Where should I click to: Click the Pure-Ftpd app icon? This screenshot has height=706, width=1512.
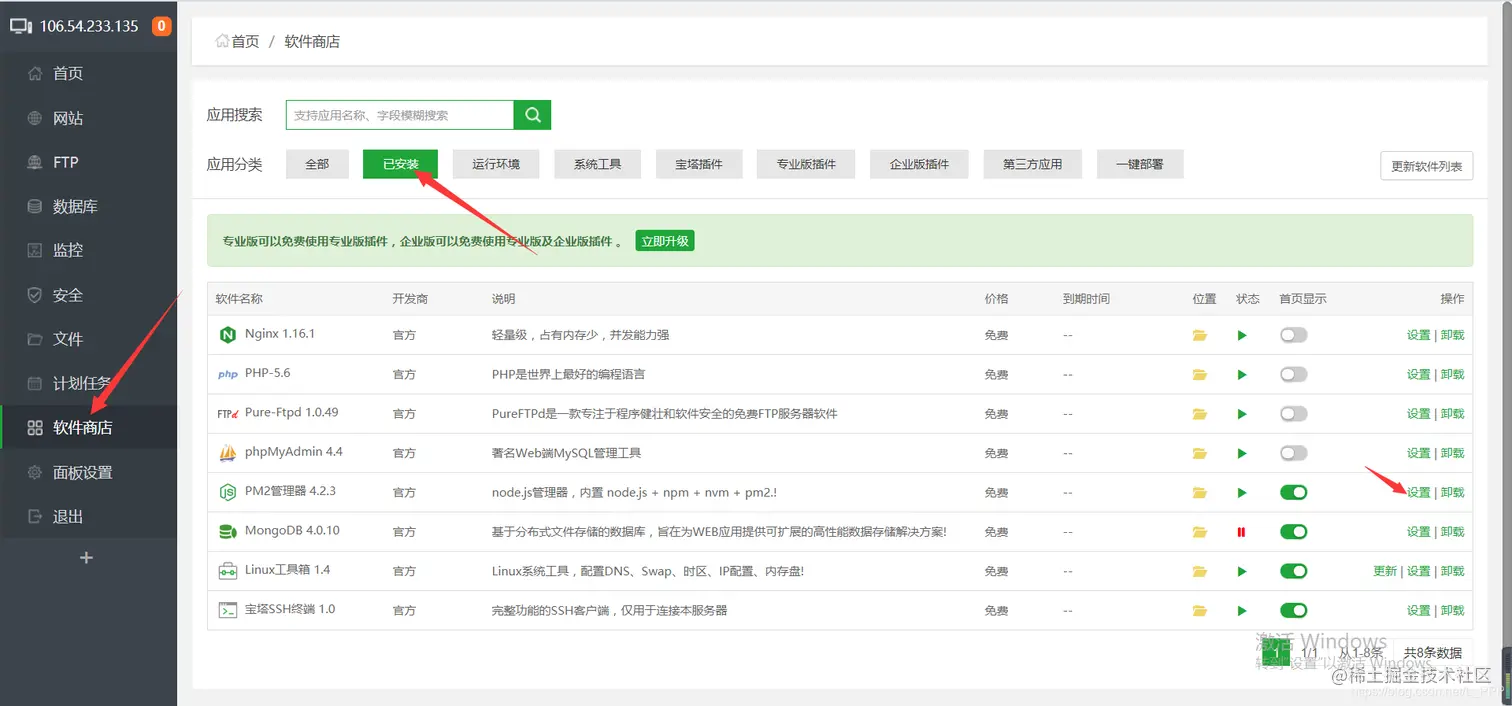click(x=227, y=414)
